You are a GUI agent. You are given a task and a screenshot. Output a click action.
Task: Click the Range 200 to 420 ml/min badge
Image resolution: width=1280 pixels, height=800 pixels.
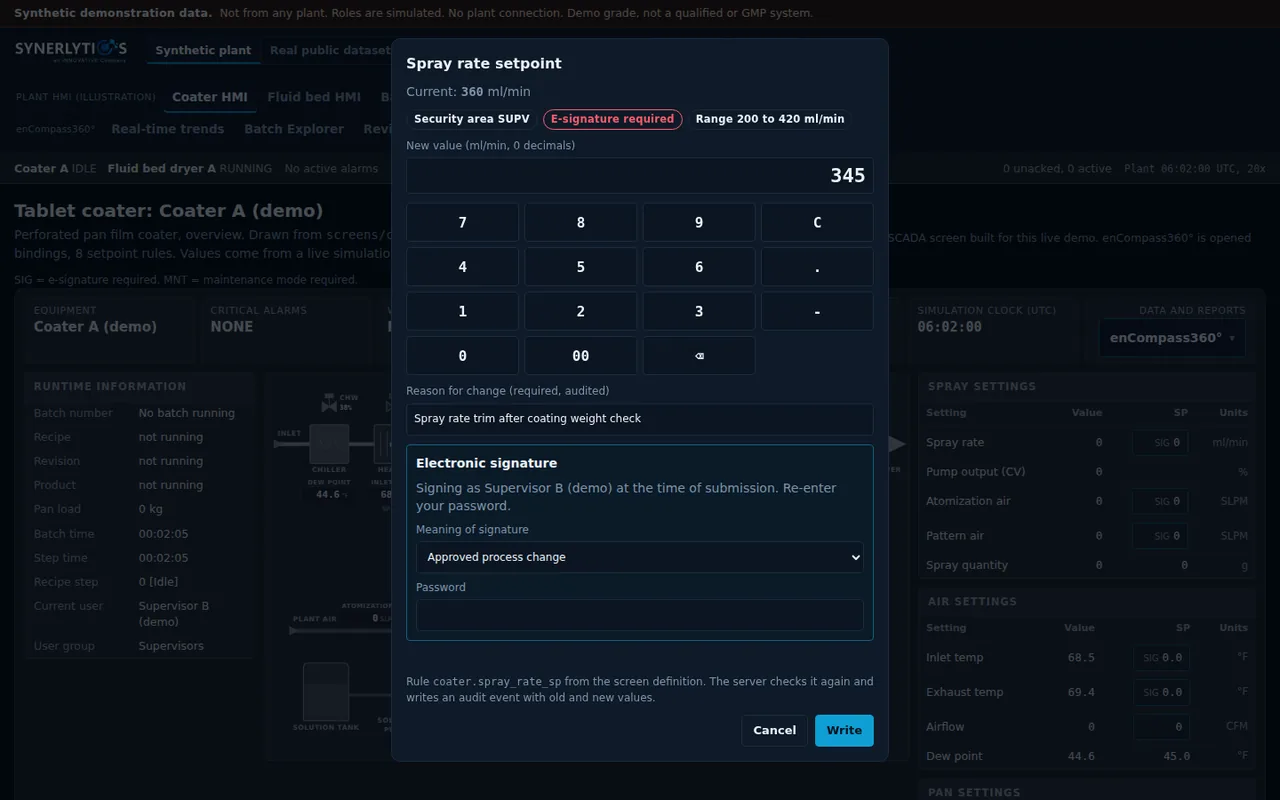point(770,119)
